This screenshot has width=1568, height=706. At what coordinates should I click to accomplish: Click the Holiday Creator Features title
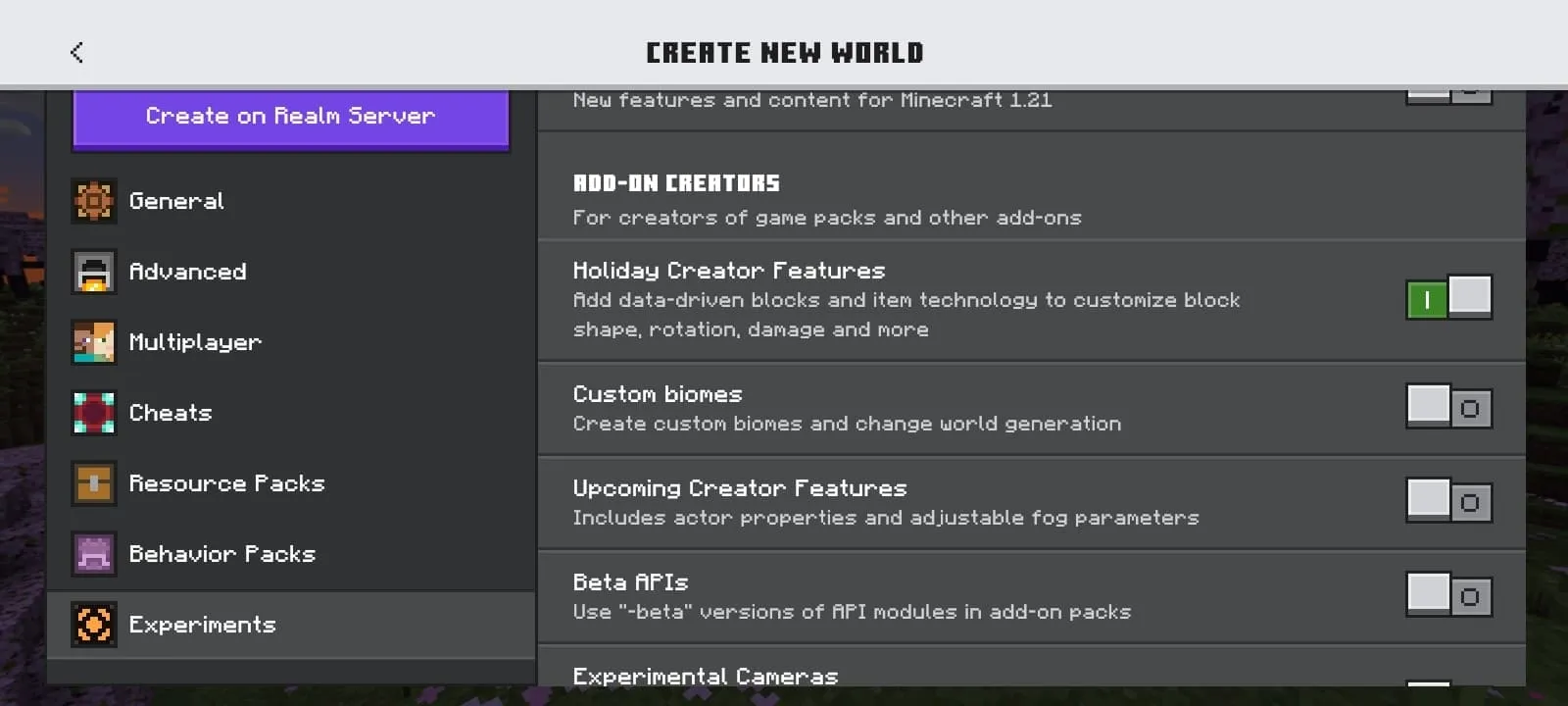tap(729, 271)
